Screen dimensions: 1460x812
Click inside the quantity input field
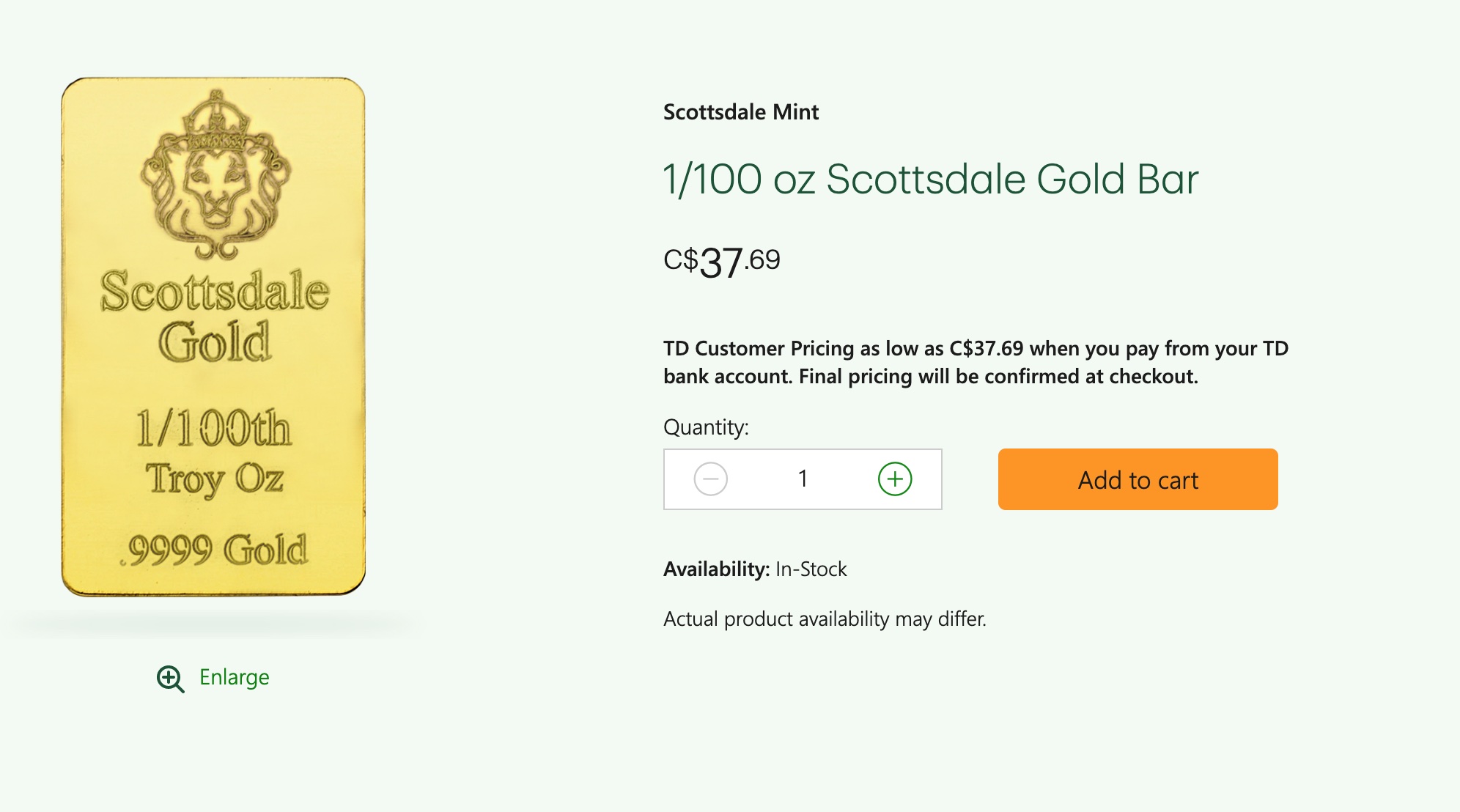point(803,479)
